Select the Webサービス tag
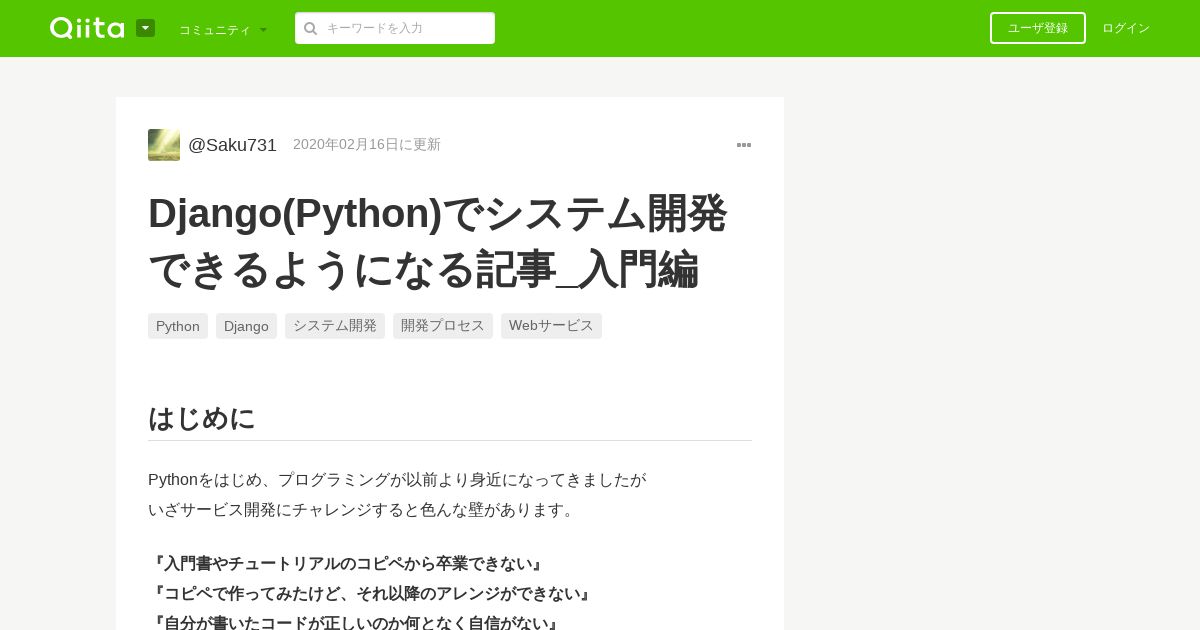The height and width of the screenshot is (630, 1200). [551, 326]
